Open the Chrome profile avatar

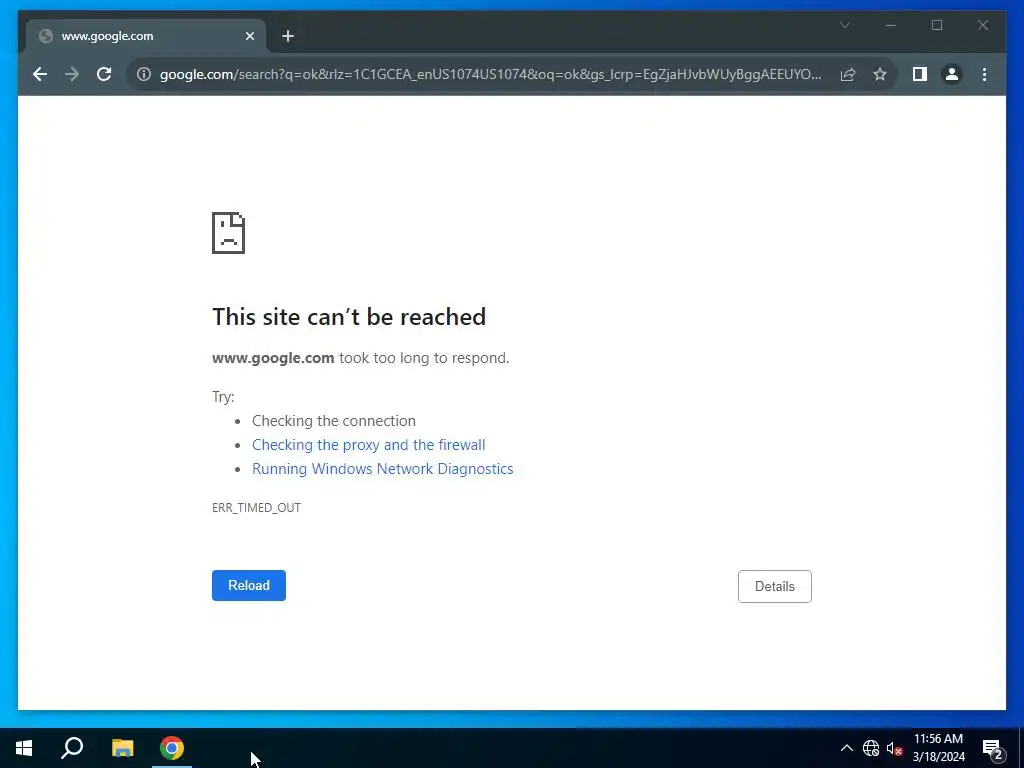tap(952, 74)
